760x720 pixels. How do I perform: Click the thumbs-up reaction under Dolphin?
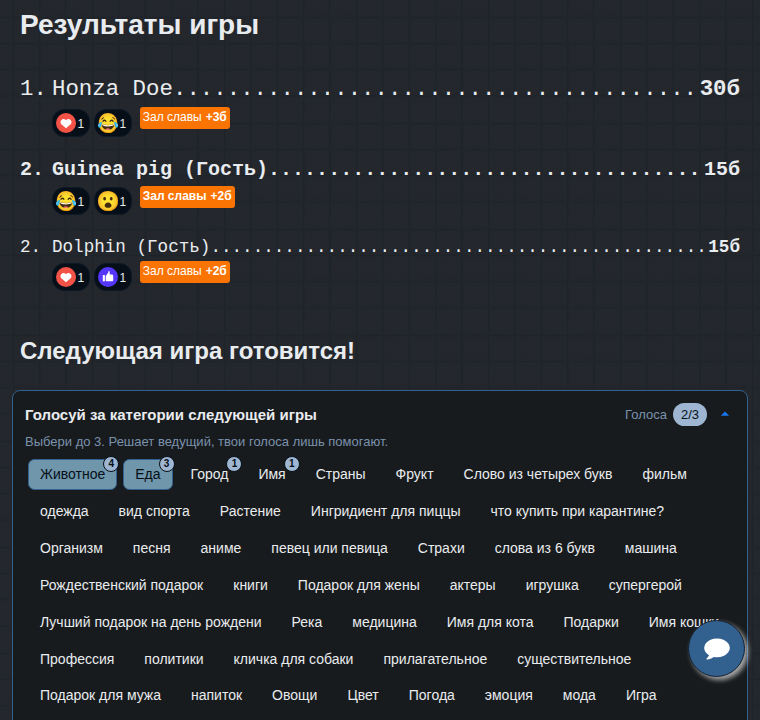point(113,277)
